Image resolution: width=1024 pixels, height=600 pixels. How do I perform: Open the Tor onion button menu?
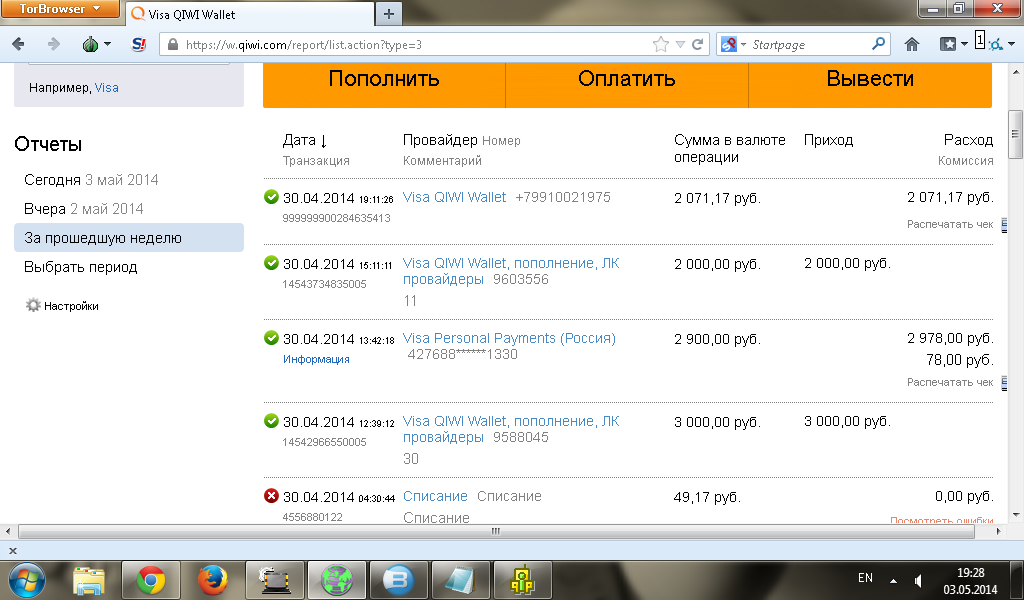point(96,44)
